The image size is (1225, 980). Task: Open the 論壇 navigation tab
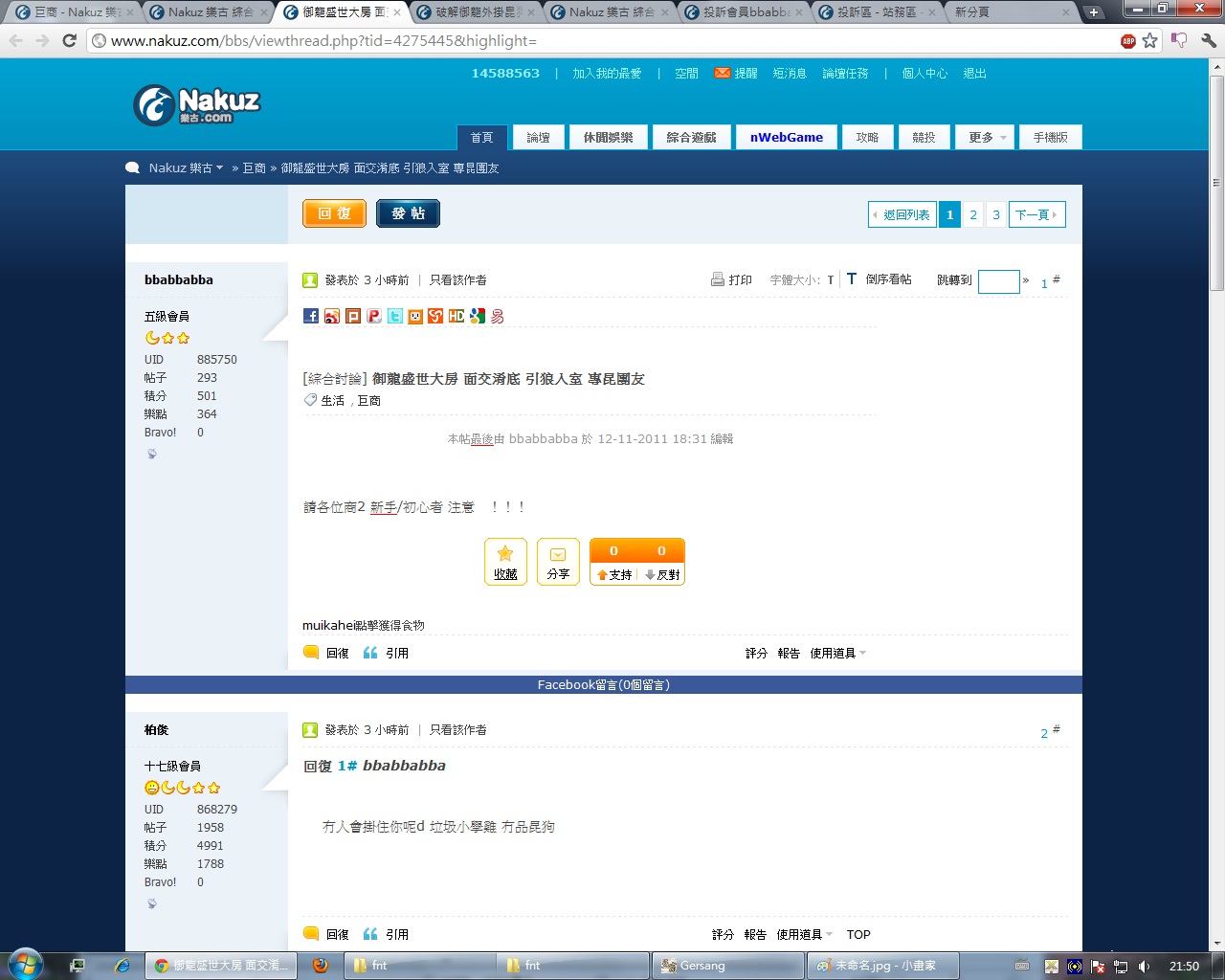tap(538, 138)
